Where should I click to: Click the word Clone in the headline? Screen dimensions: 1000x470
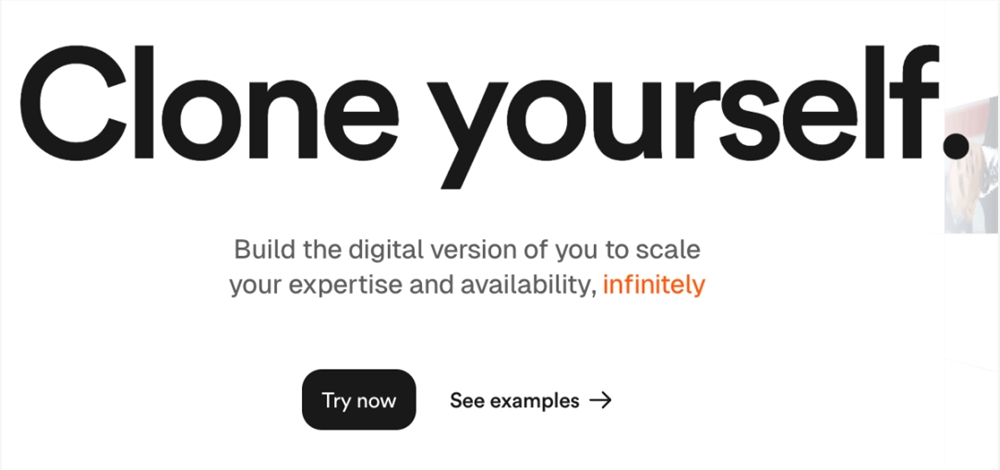209,103
